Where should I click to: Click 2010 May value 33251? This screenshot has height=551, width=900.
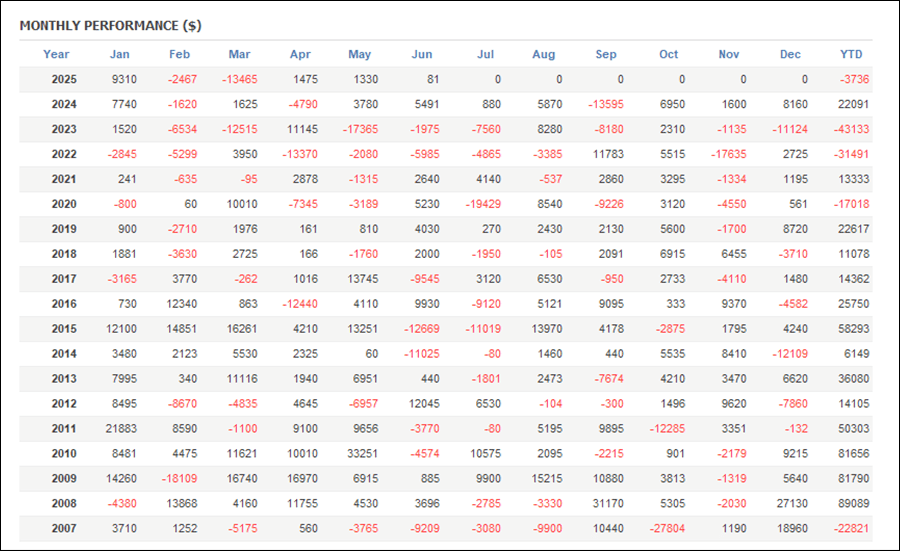[x=363, y=453]
